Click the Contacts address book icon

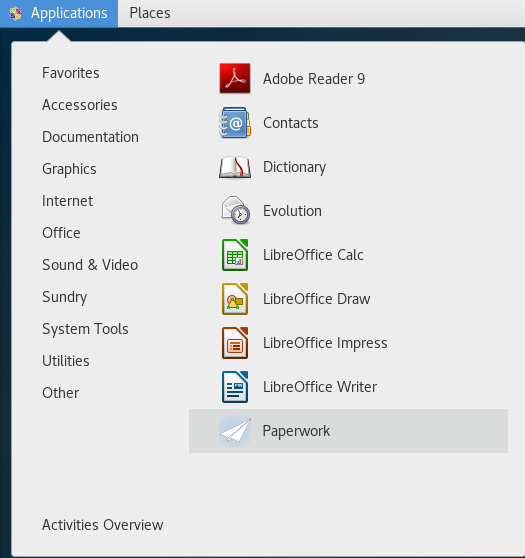point(235,123)
